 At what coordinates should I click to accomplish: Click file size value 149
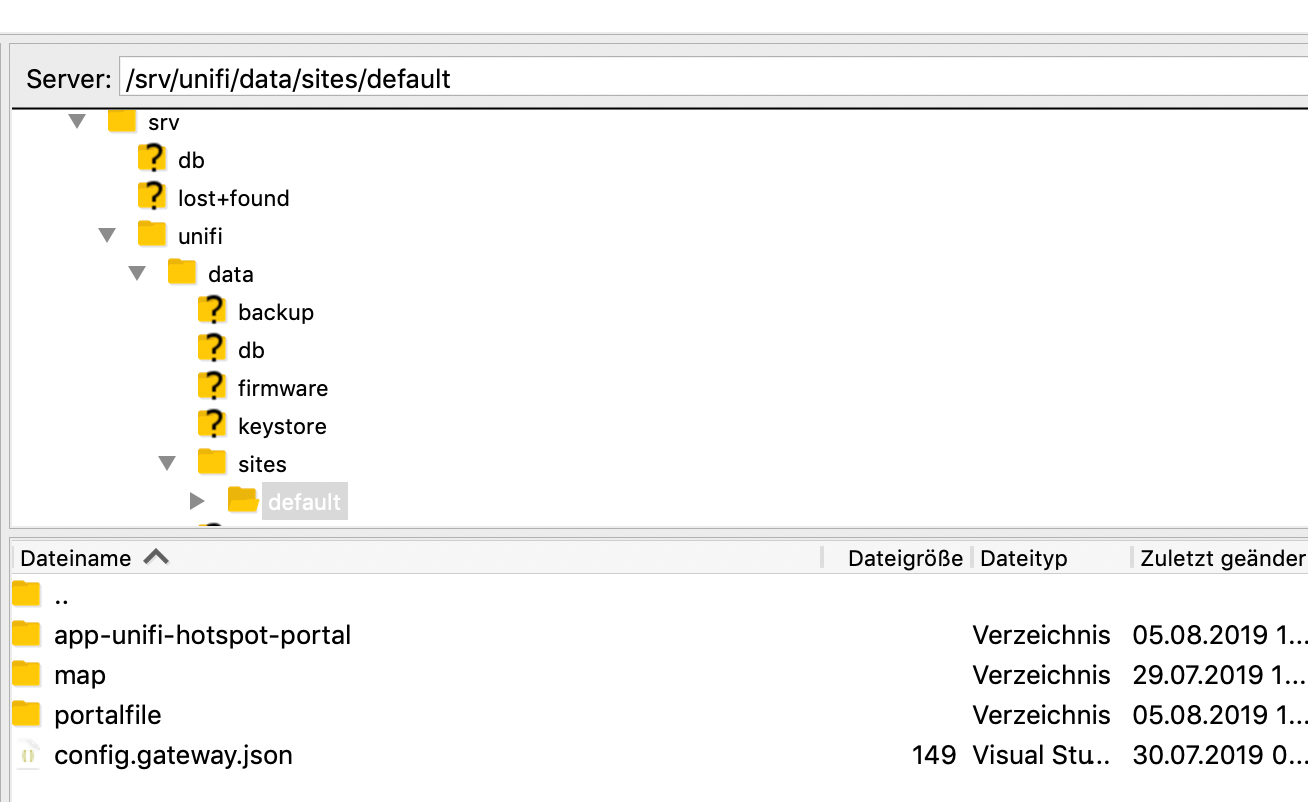934,755
